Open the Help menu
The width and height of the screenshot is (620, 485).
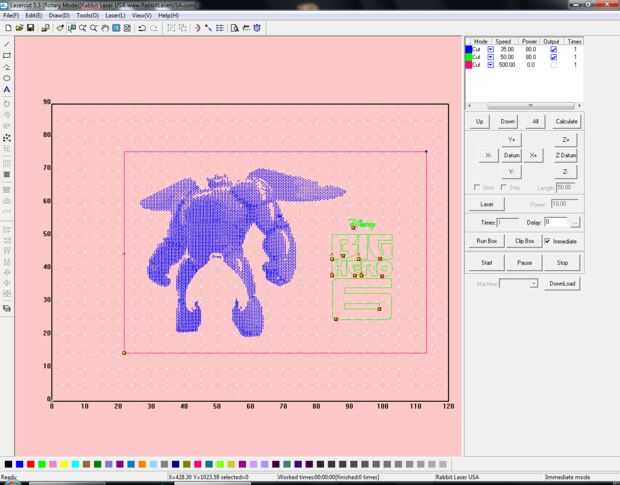point(168,15)
